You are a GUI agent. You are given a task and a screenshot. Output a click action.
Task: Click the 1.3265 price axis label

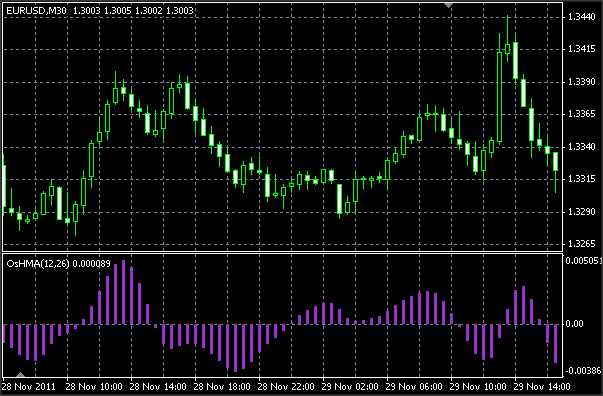(581, 244)
